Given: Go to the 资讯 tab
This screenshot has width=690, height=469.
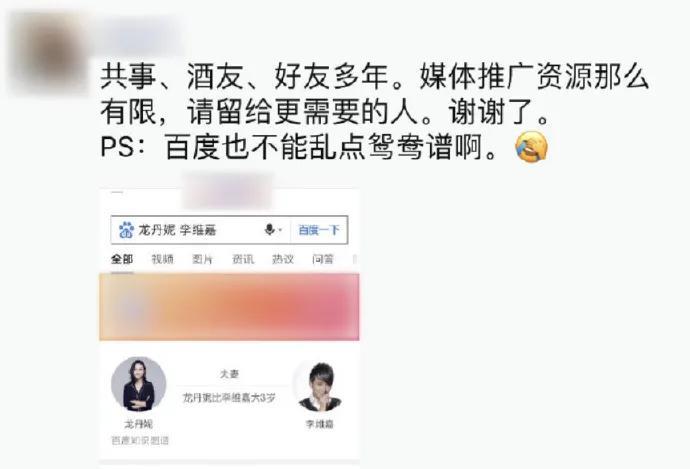Looking at the screenshot, I should pos(243,259).
